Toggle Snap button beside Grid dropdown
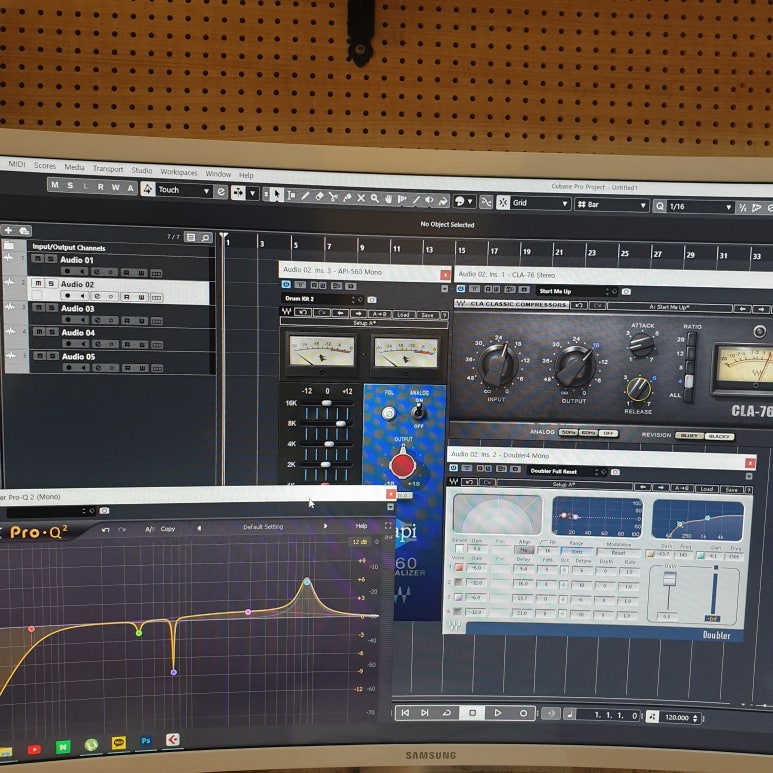Screen dimensions: 773x773 point(503,203)
